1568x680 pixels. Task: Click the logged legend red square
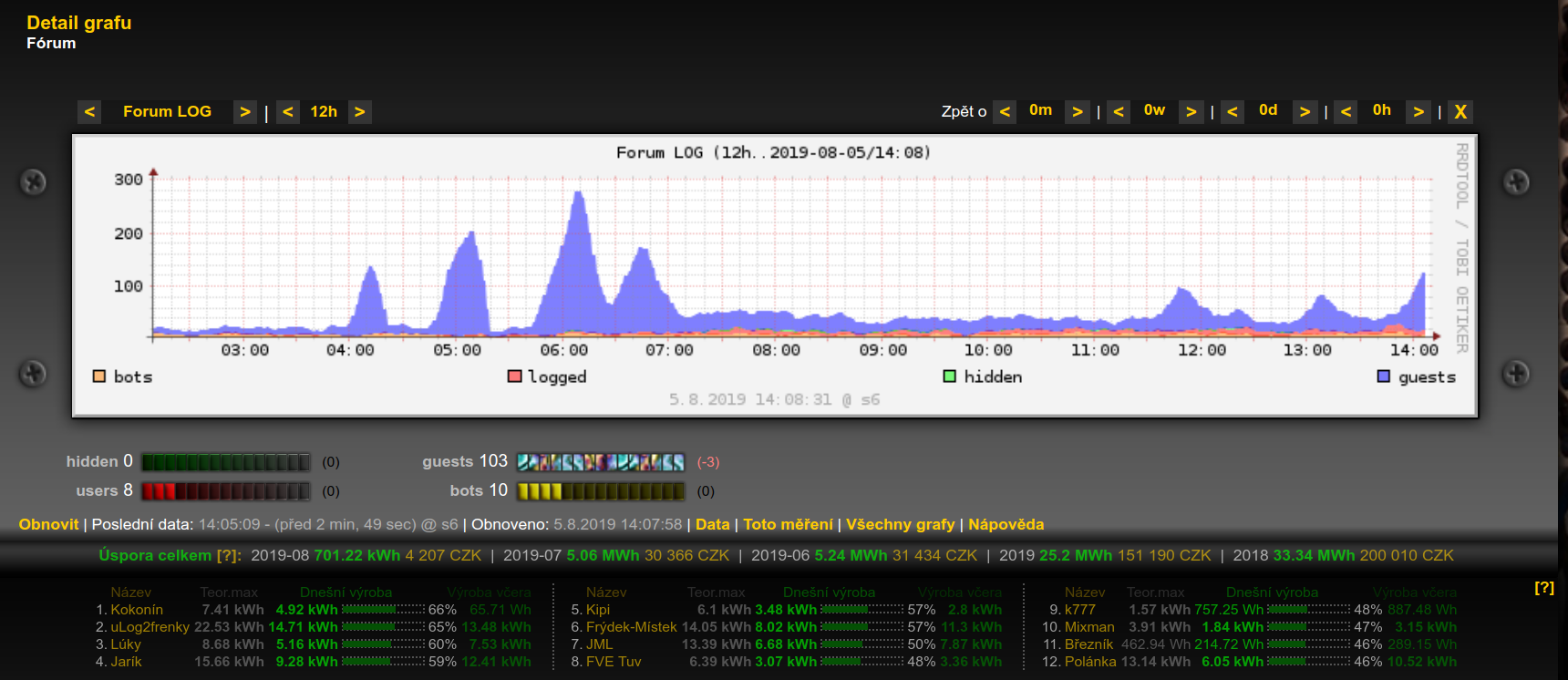click(x=514, y=376)
